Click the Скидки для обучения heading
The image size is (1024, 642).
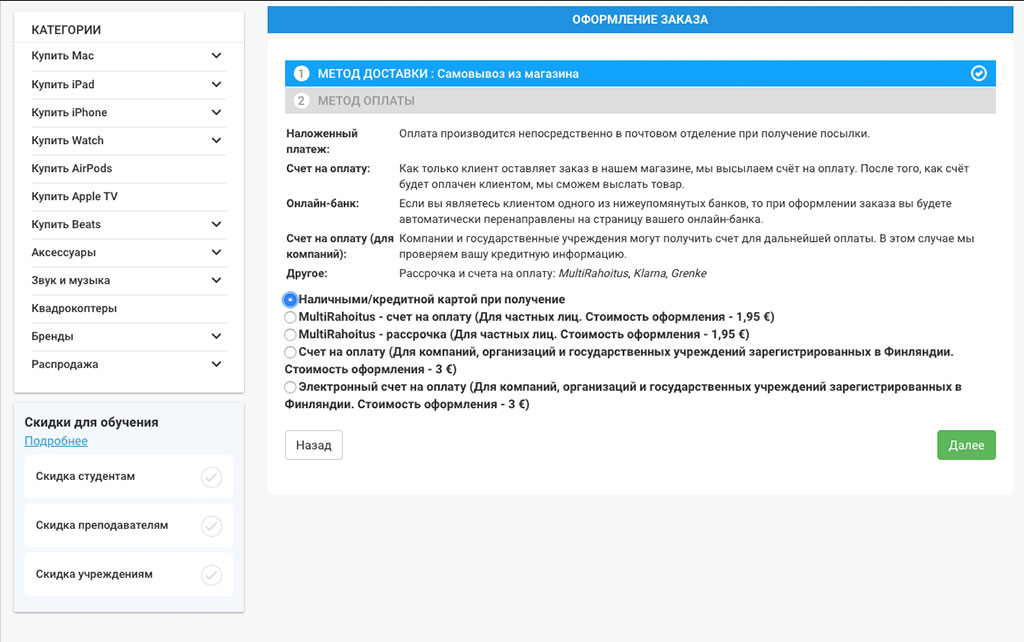(x=91, y=422)
